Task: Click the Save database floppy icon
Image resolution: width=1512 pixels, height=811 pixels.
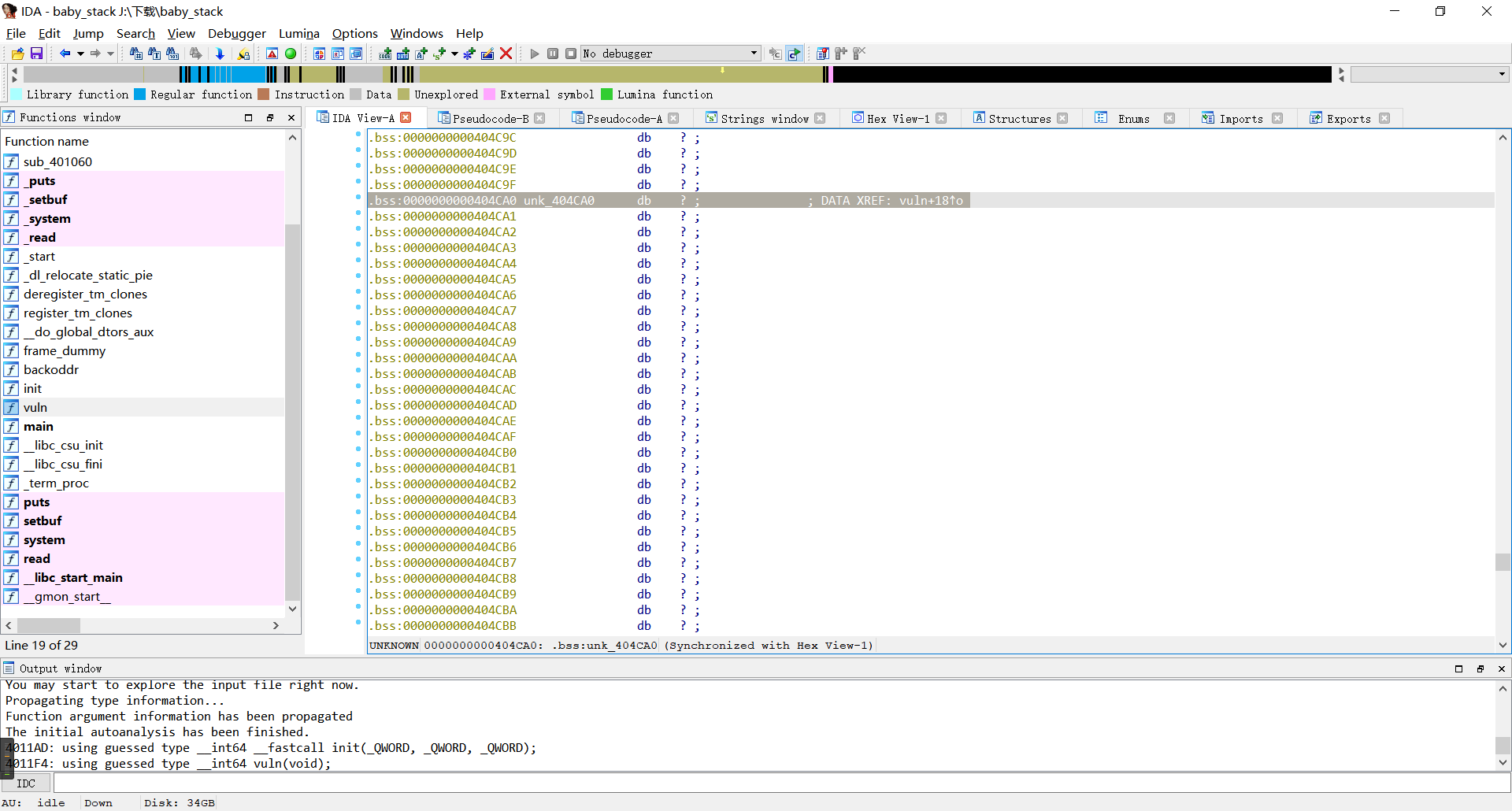Action: (x=36, y=54)
